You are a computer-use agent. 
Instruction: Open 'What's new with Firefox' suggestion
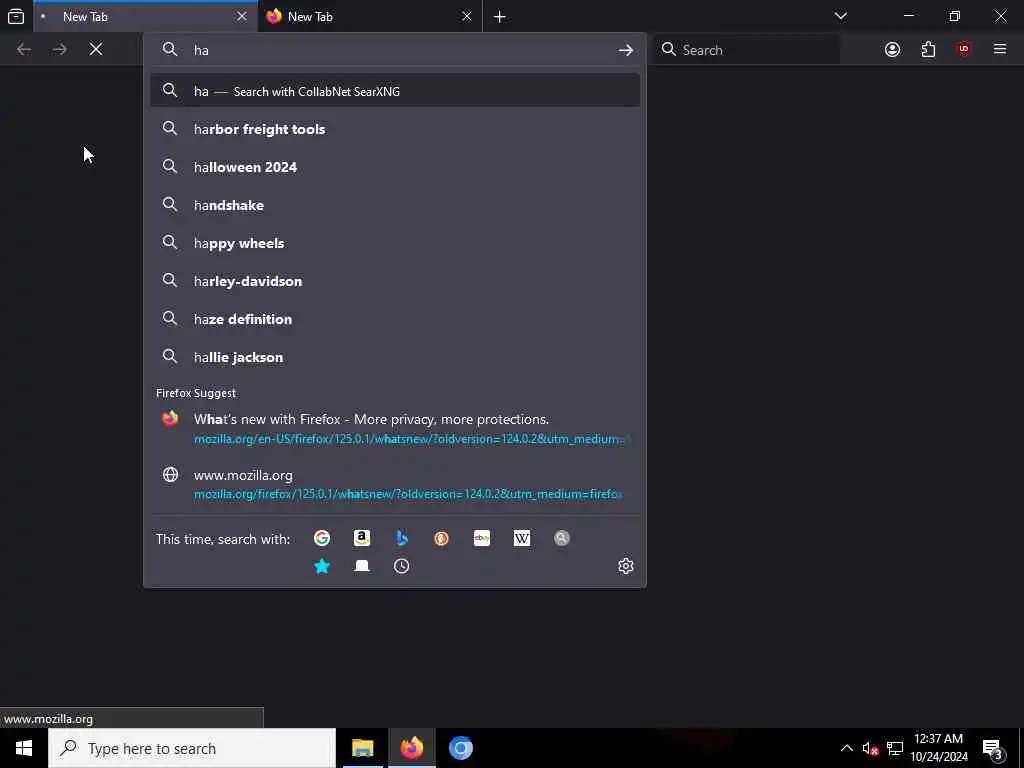(x=394, y=428)
